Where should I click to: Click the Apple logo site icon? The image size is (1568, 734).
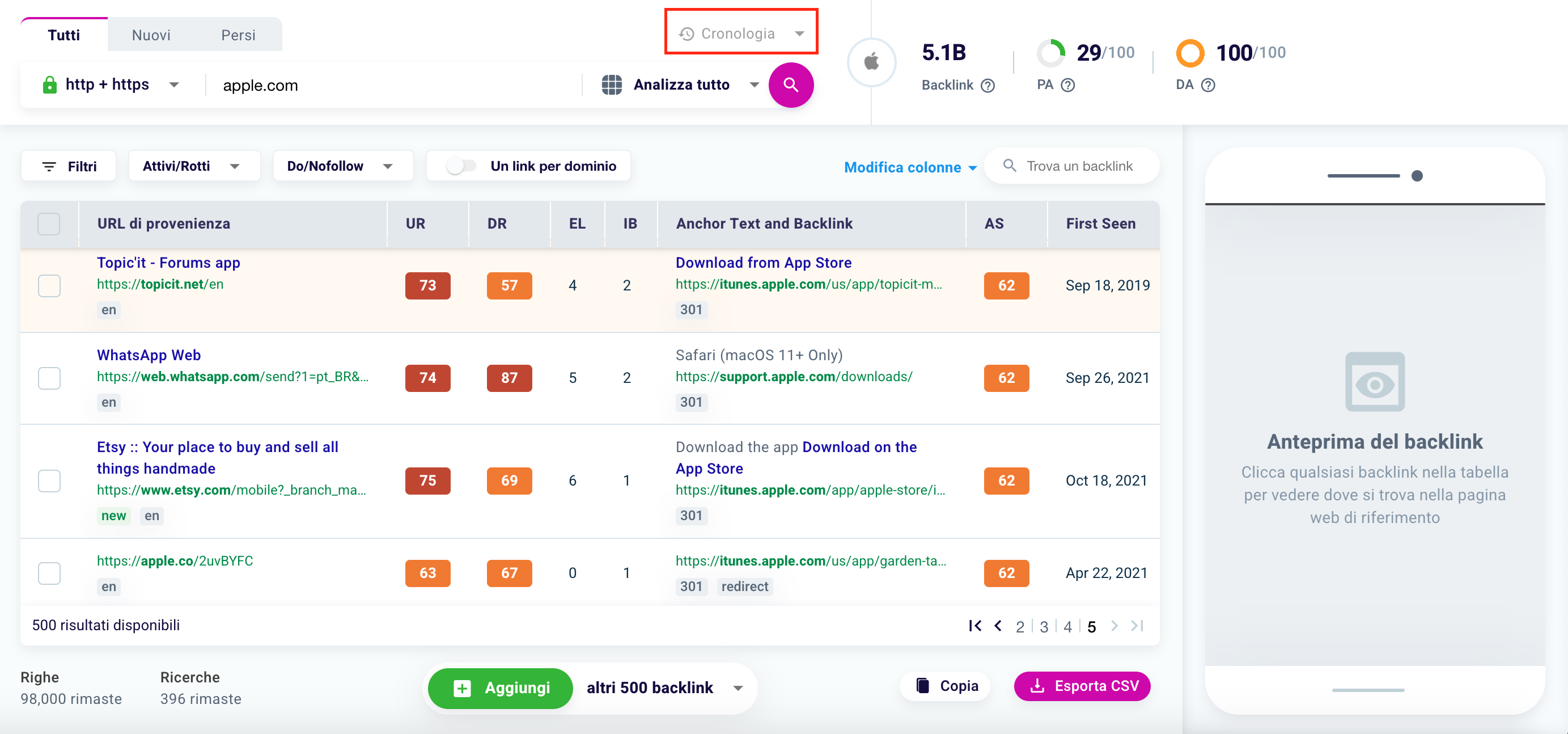coord(872,61)
